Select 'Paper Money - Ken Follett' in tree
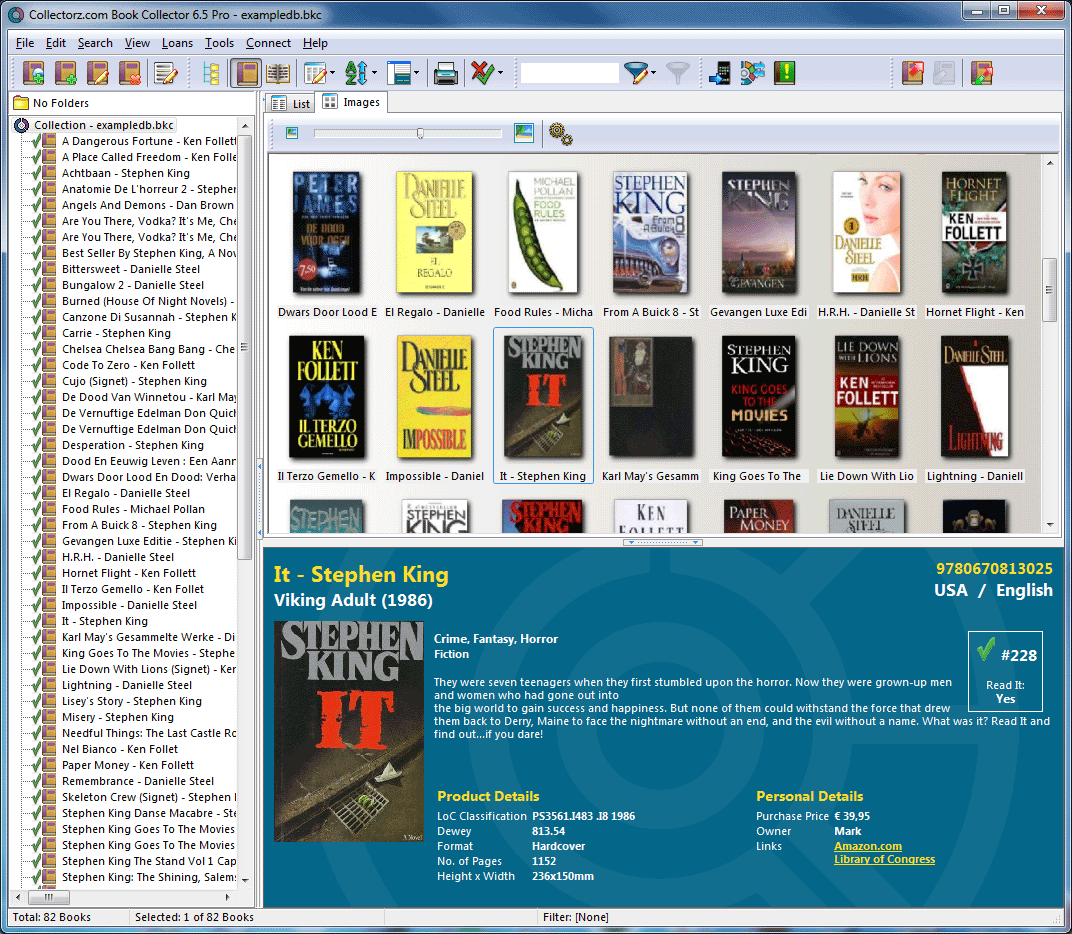Viewport: 1072px width, 934px height. click(x=128, y=765)
